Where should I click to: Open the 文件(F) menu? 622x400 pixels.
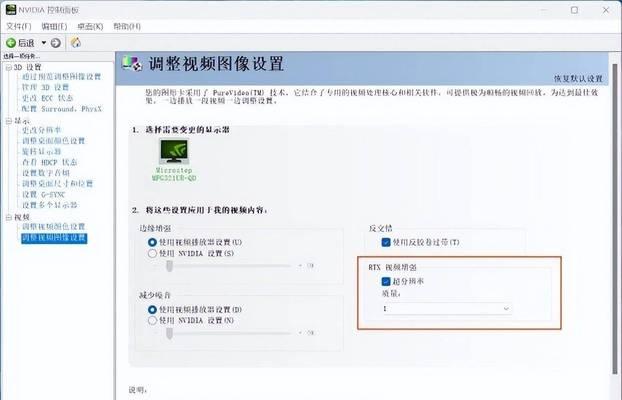pyautogui.click(x=19, y=26)
